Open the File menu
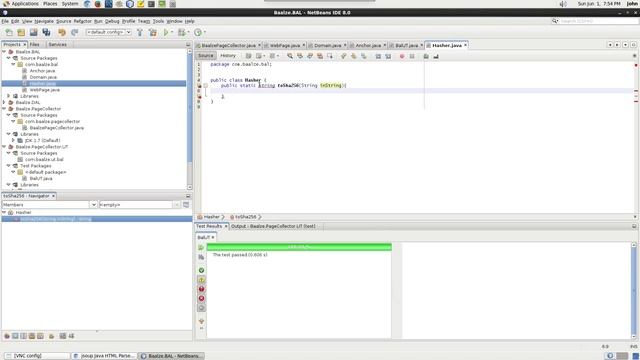The image size is (640, 360). coord(5,21)
